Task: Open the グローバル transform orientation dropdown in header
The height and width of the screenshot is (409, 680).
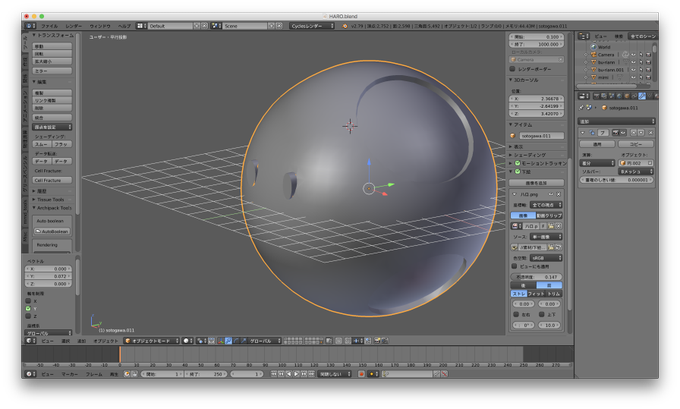Action: coord(265,341)
